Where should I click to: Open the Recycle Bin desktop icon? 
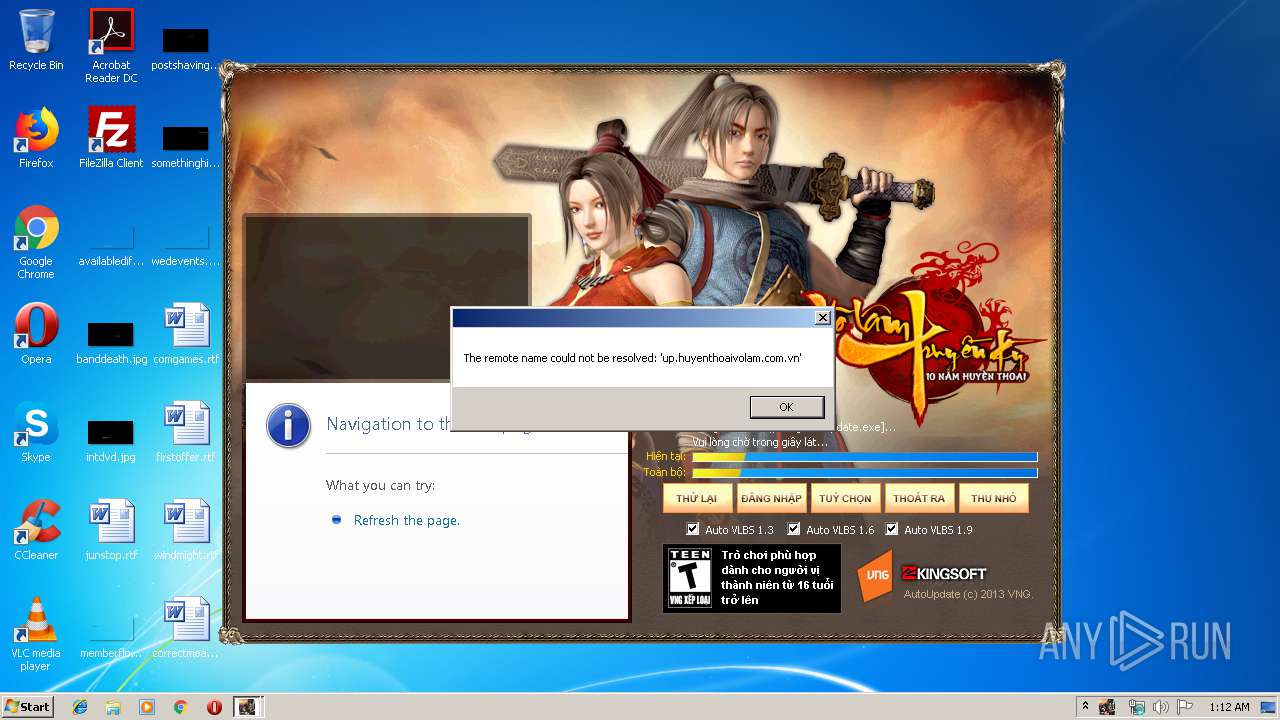point(36,40)
